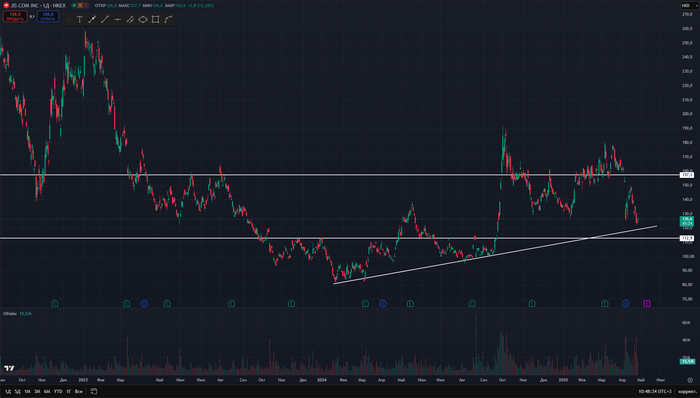Click the red Sell price button

[15, 17]
